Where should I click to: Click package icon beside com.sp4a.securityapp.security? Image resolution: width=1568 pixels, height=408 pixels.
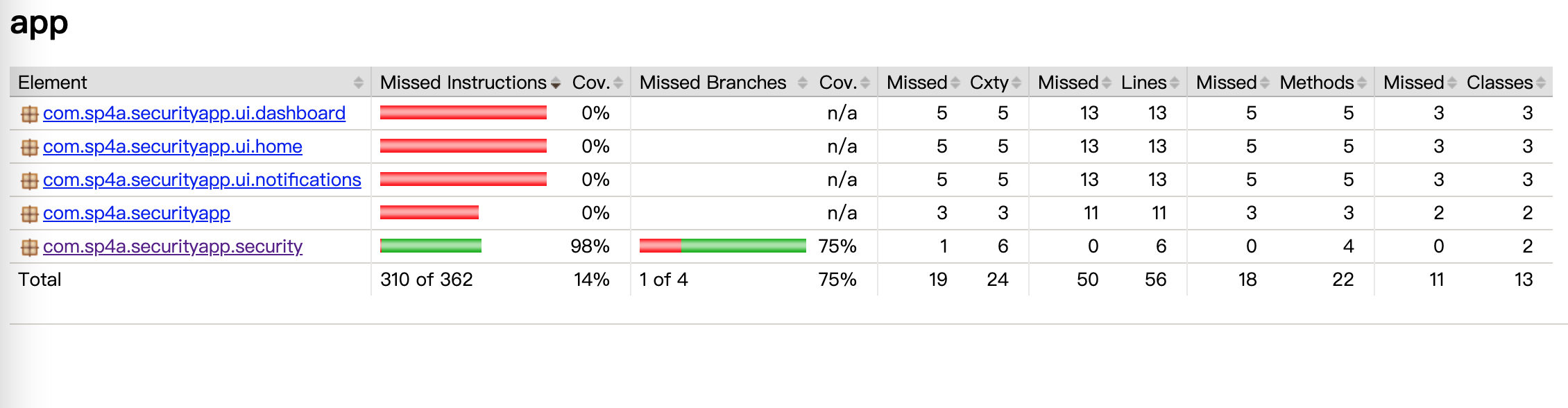pyautogui.click(x=29, y=248)
